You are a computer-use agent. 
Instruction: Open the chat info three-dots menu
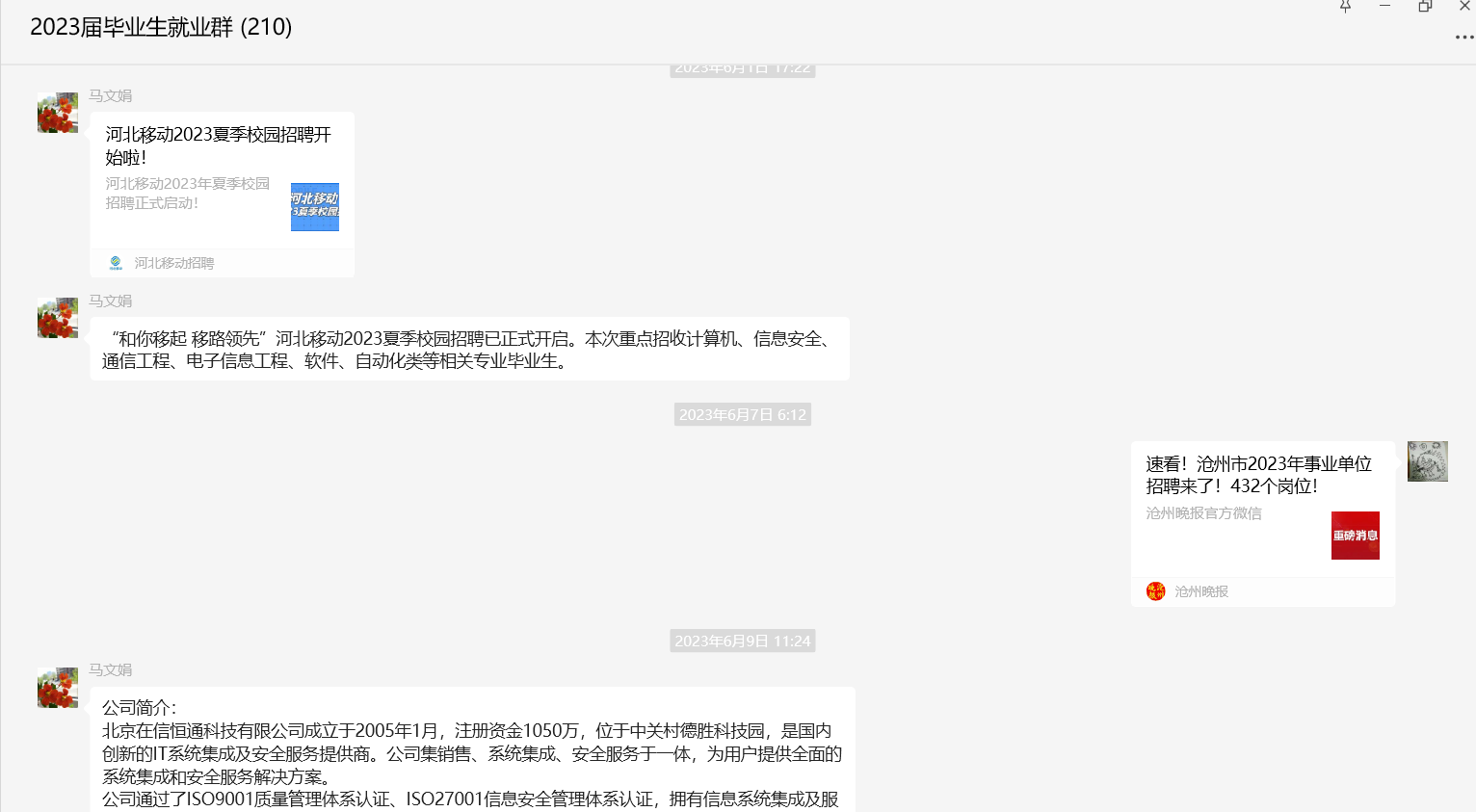coord(1463,38)
